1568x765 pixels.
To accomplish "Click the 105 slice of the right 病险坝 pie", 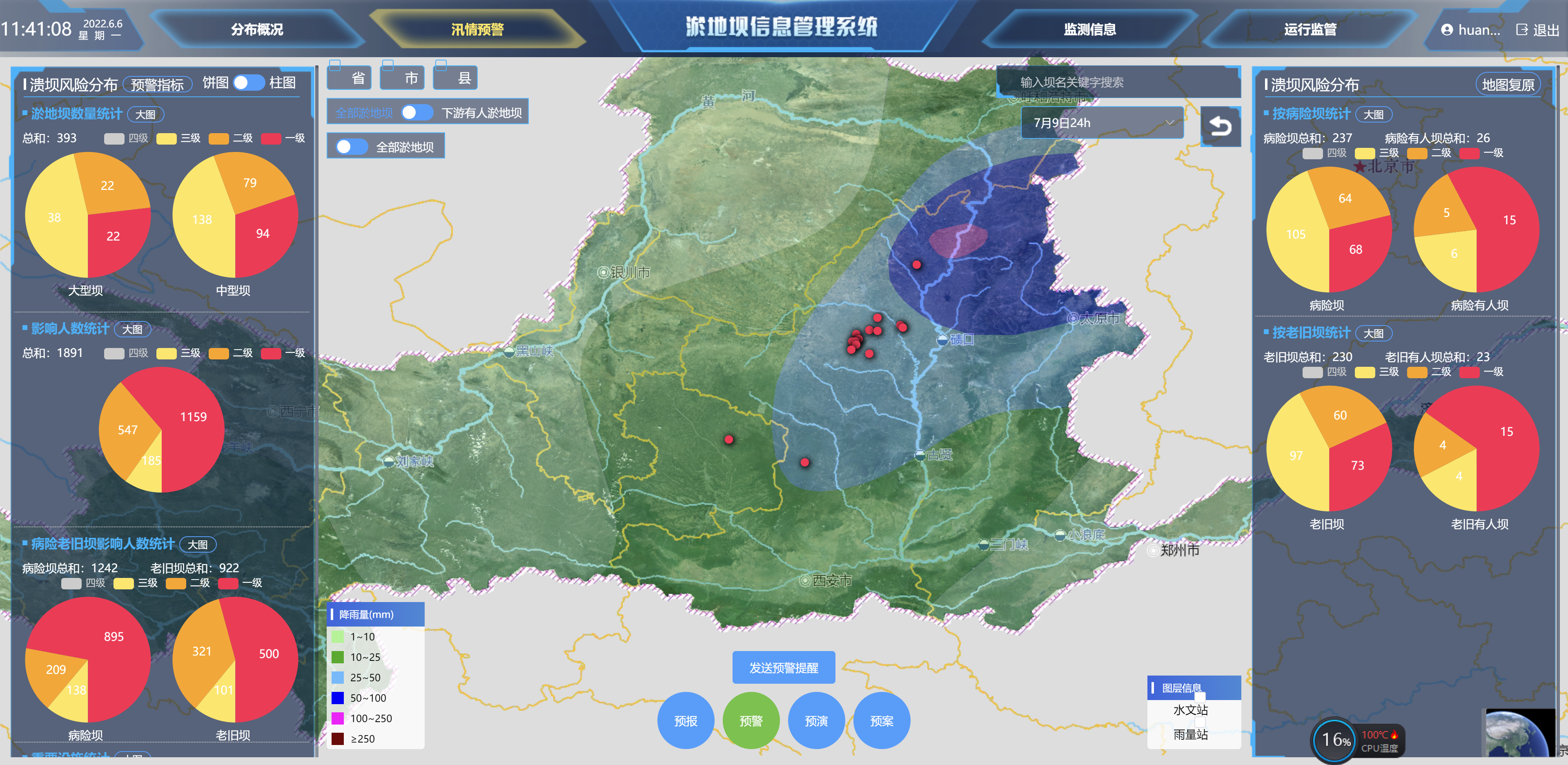I will pos(1295,234).
